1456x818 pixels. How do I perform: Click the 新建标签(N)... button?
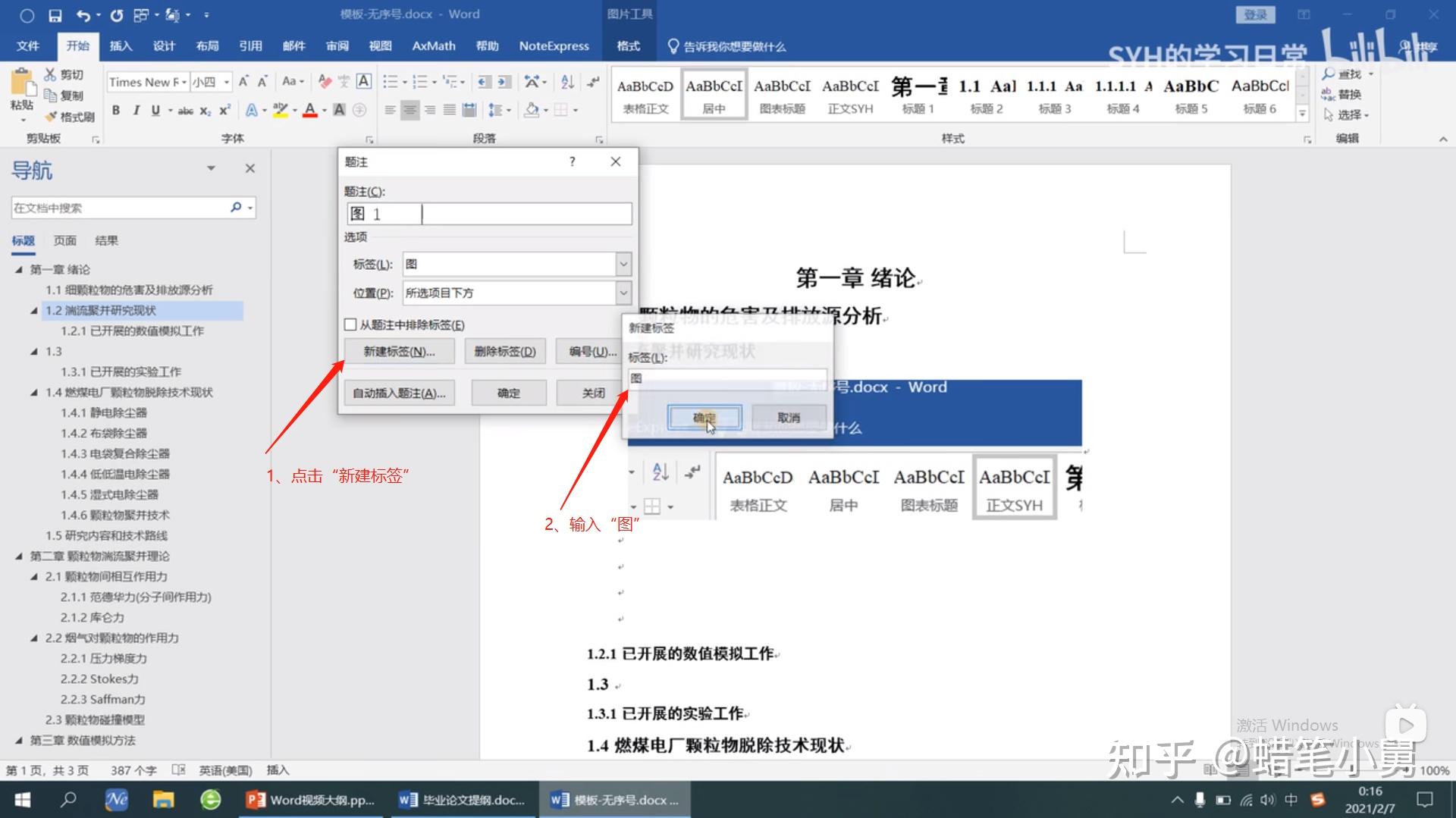399,352
